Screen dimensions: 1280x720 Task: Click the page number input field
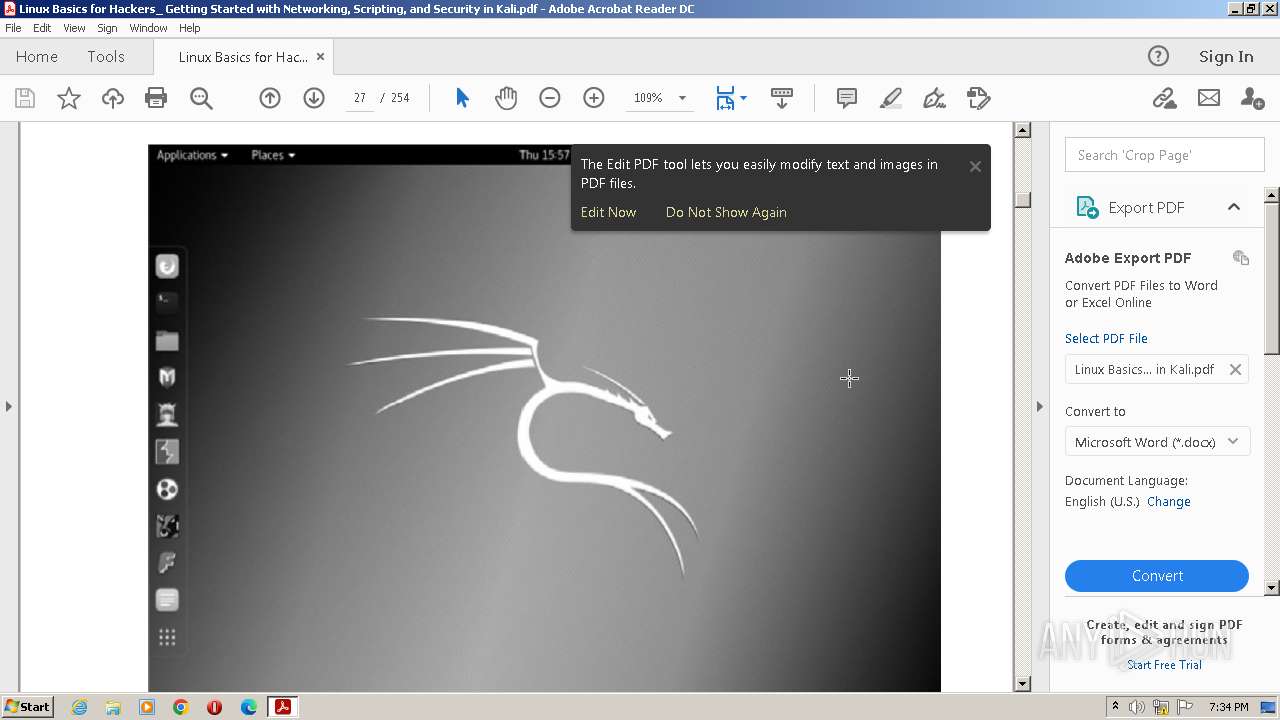click(x=359, y=98)
